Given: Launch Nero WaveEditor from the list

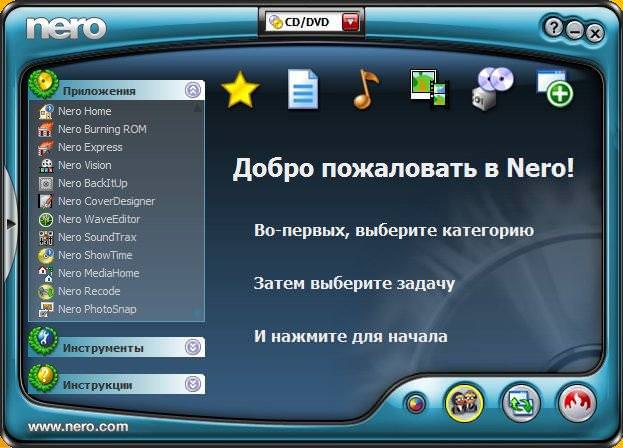Looking at the screenshot, I should pyautogui.click(x=99, y=219).
